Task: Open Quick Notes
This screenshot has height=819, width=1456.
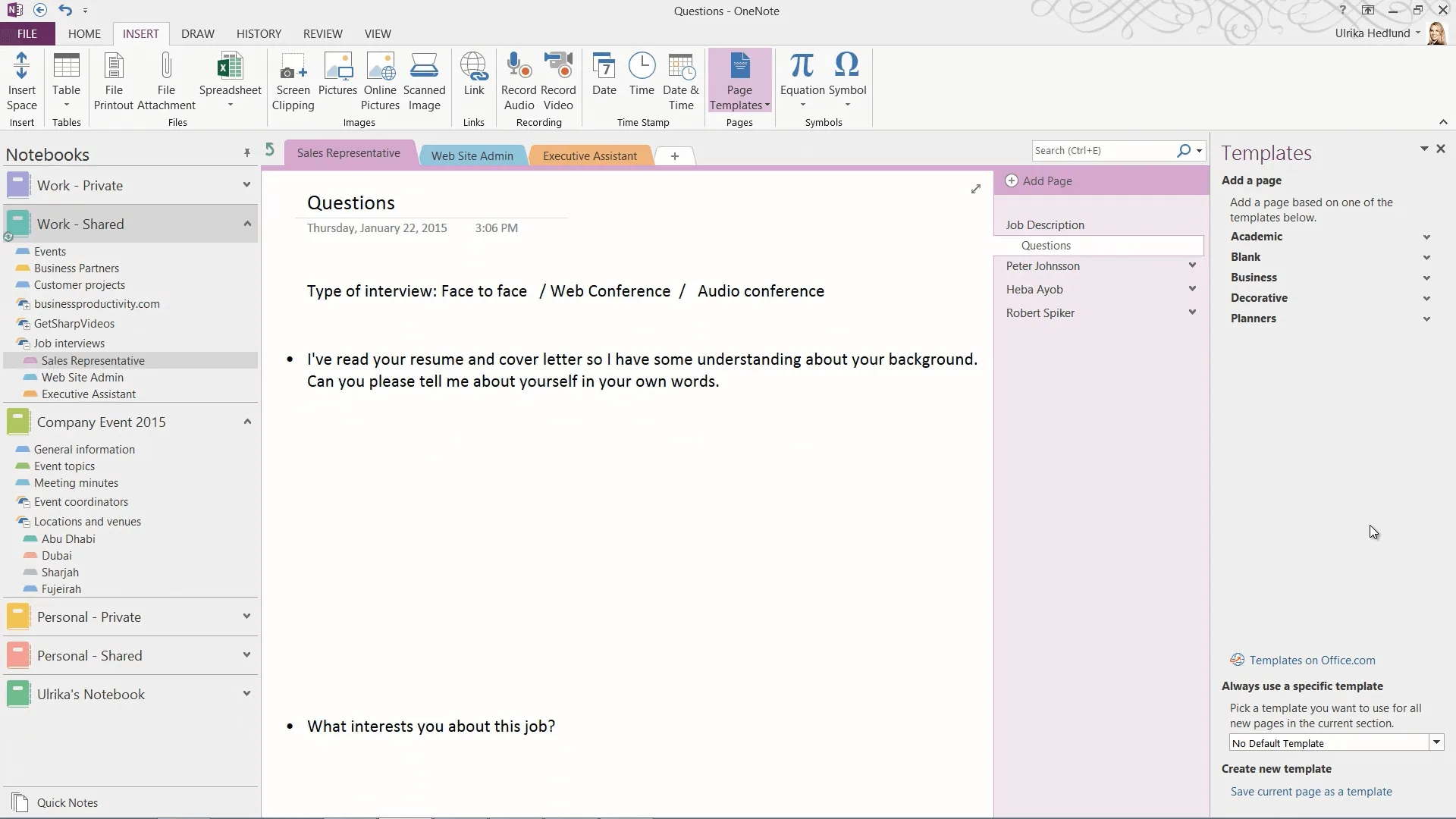Action: [67, 802]
